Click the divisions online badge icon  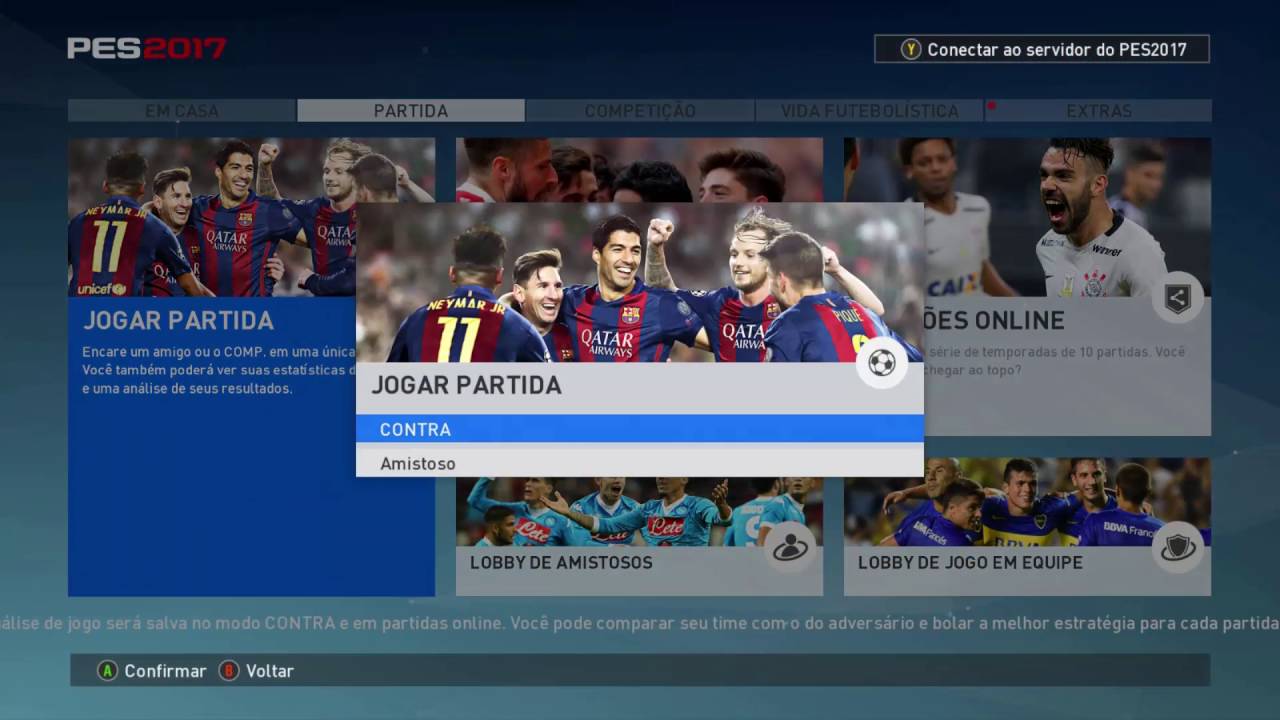[1178, 297]
